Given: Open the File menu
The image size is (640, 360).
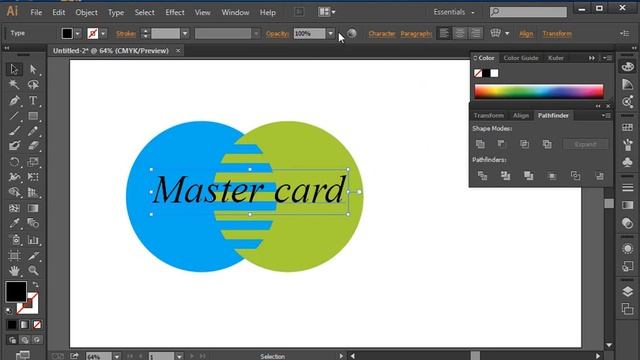Looking at the screenshot, I should coord(36,13).
